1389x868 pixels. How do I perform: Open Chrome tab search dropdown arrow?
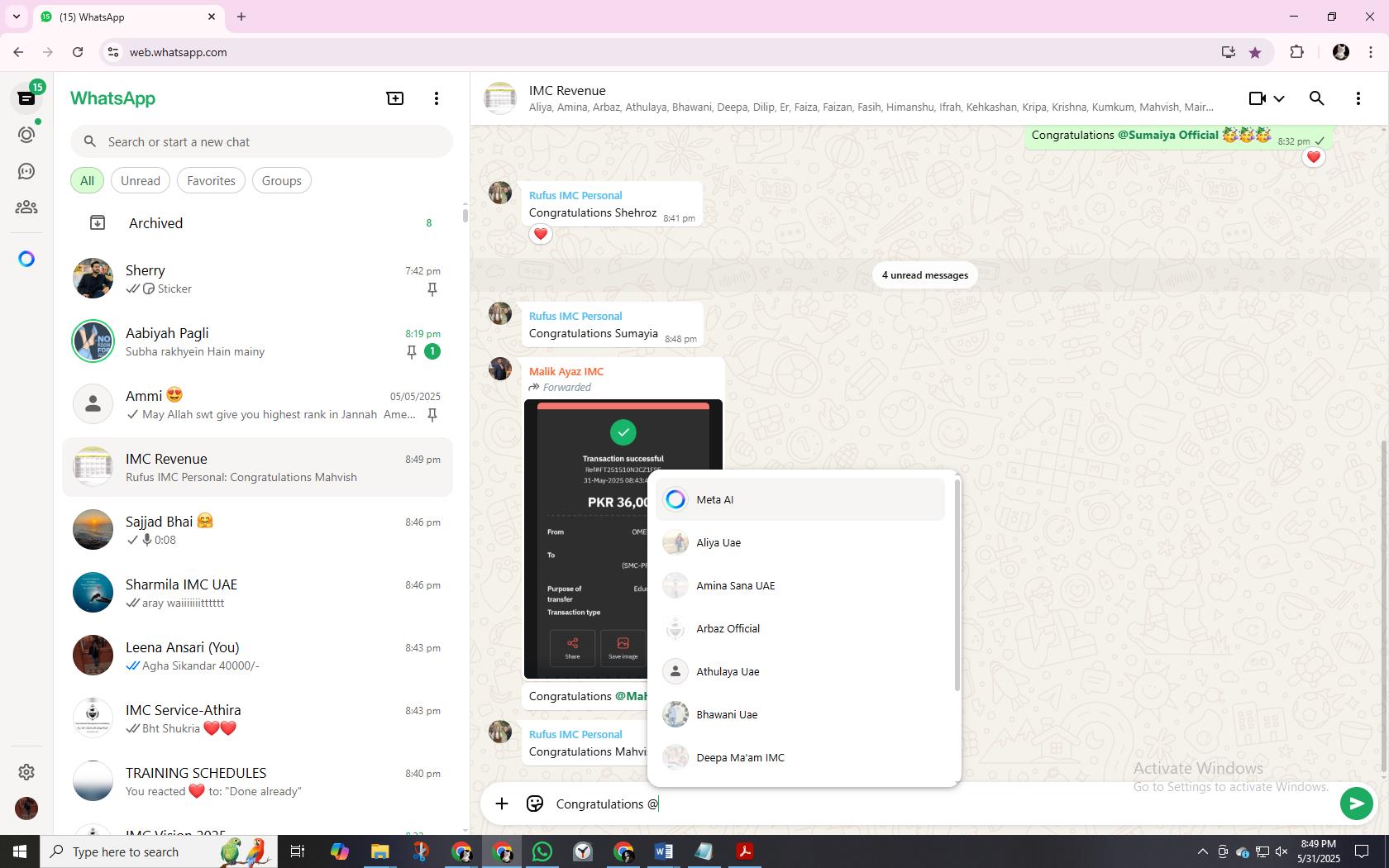point(17,17)
